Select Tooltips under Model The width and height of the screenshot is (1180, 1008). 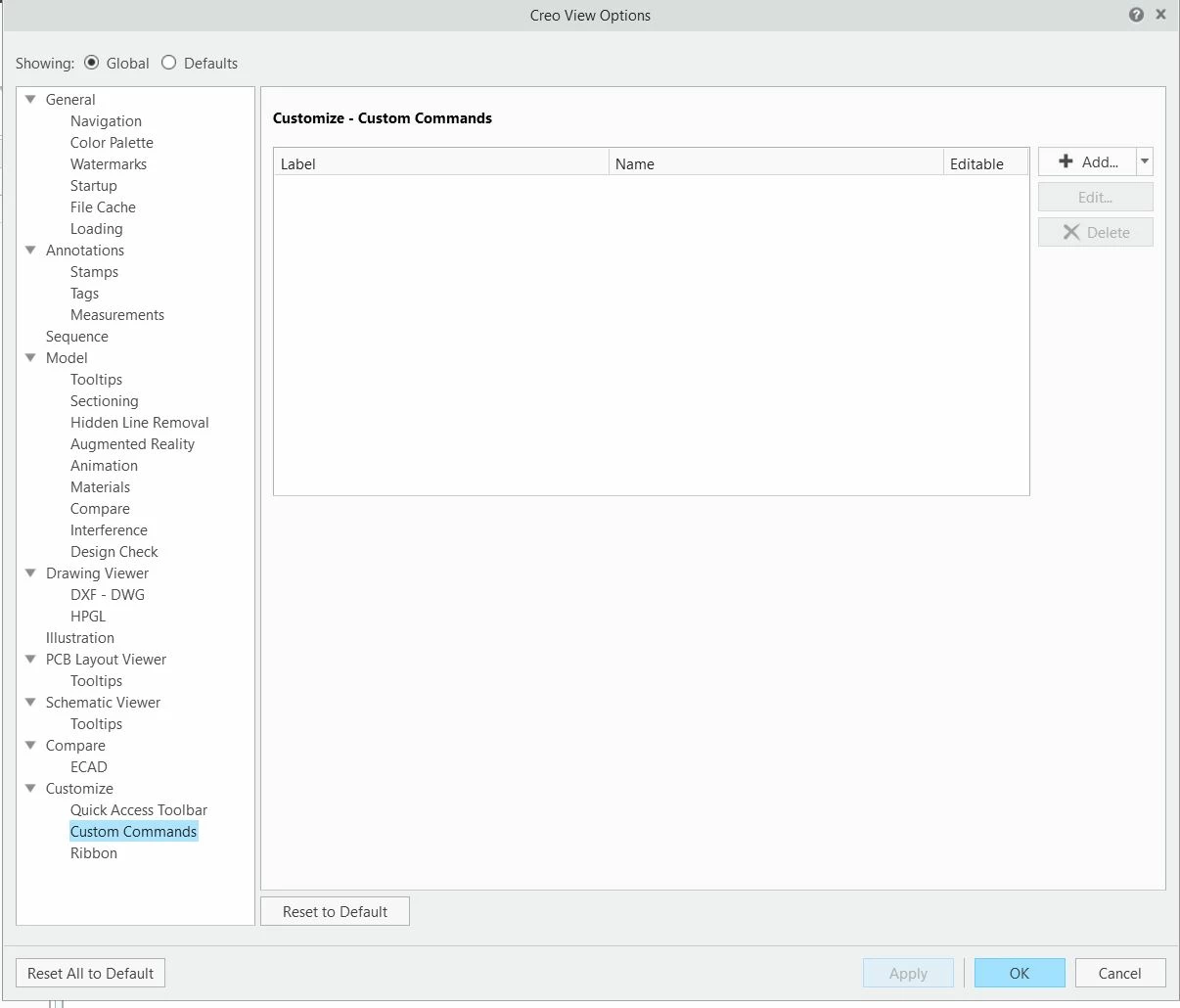pos(96,379)
